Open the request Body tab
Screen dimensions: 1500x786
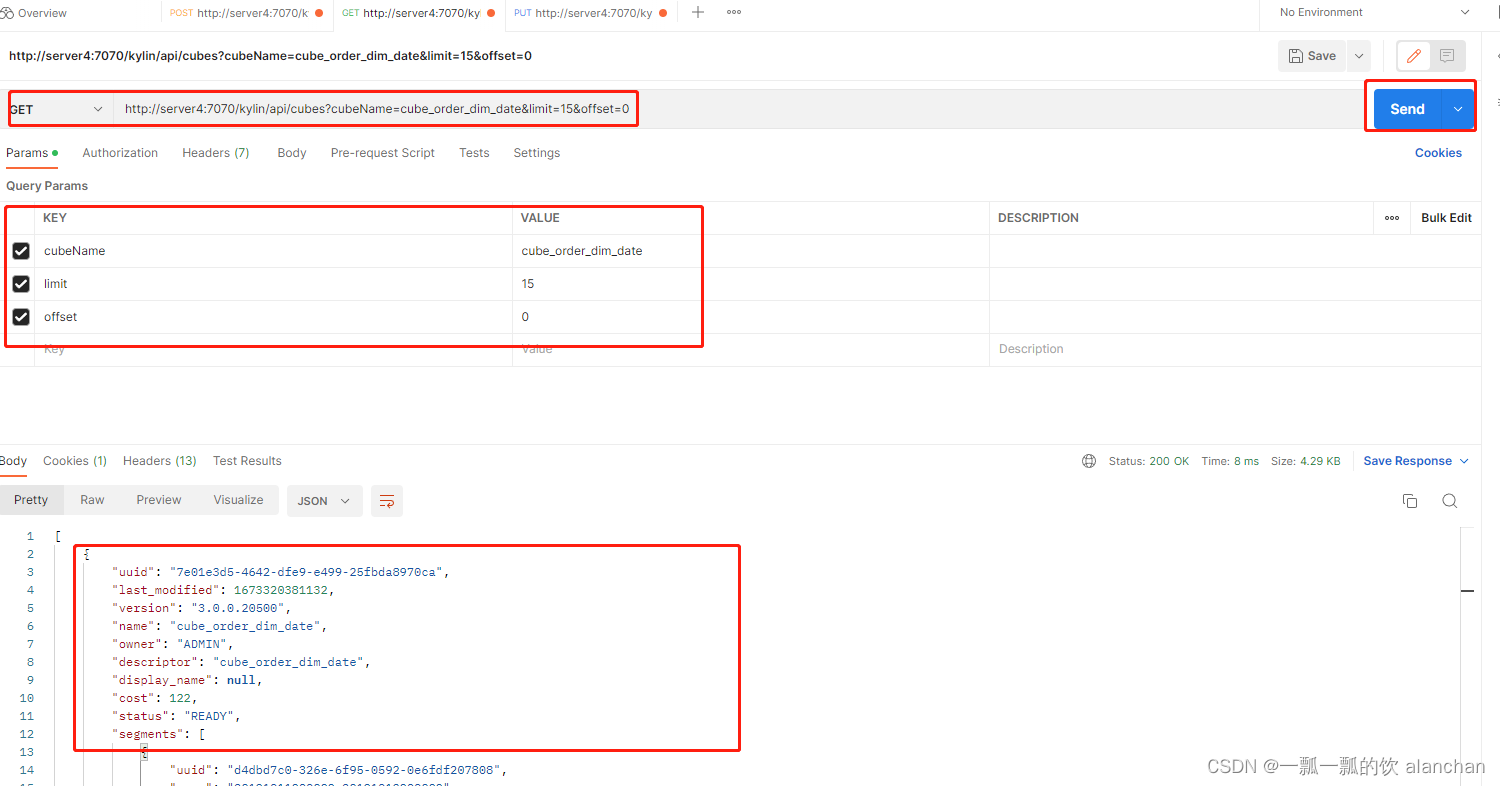pyautogui.click(x=292, y=153)
